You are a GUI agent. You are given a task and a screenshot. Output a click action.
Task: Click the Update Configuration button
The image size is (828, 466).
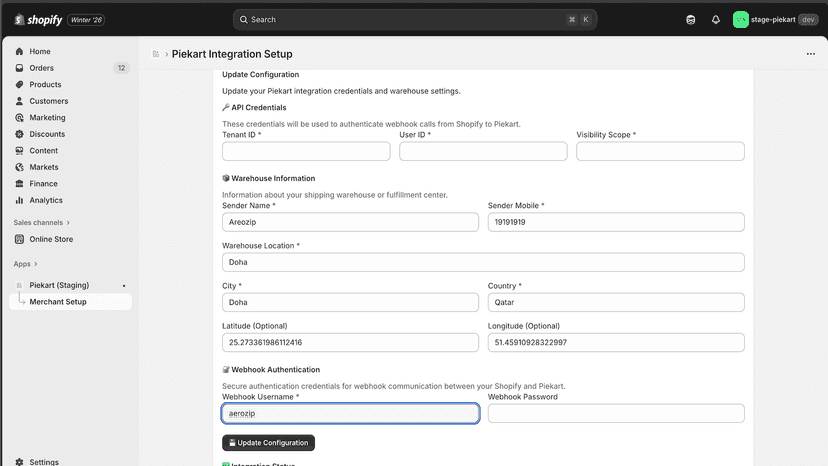(268, 443)
